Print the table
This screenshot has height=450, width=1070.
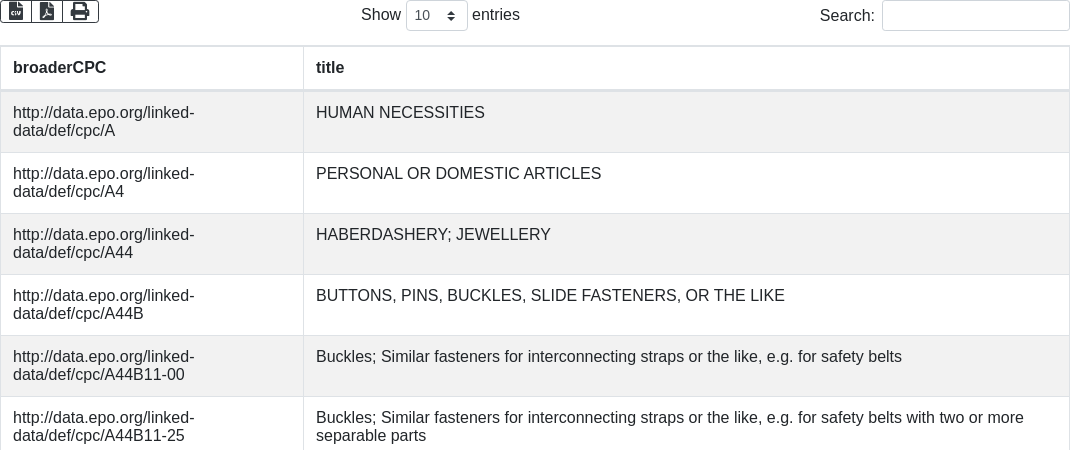[80, 11]
